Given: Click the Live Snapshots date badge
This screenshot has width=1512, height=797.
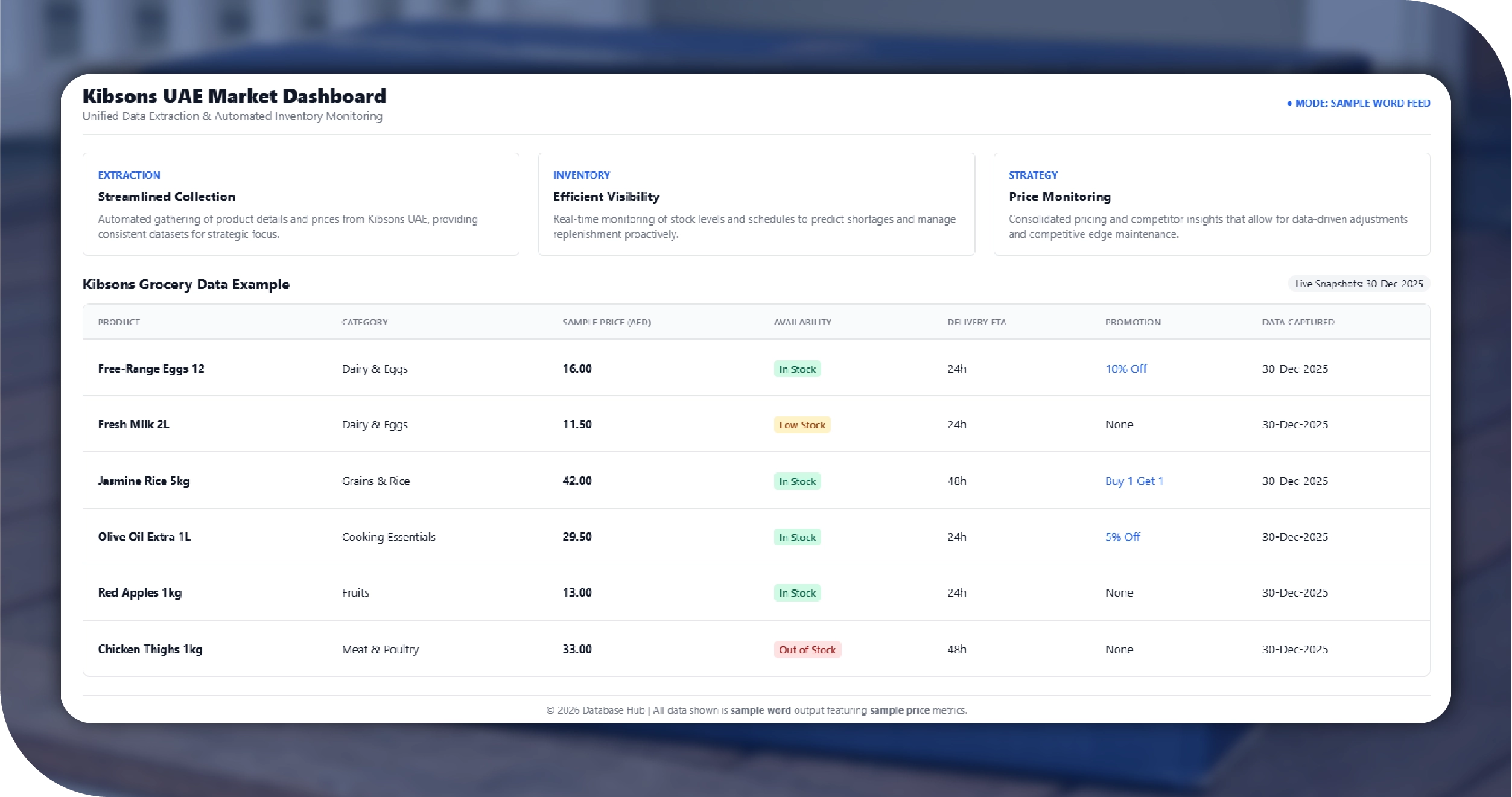Looking at the screenshot, I should tap(1358, 284).
